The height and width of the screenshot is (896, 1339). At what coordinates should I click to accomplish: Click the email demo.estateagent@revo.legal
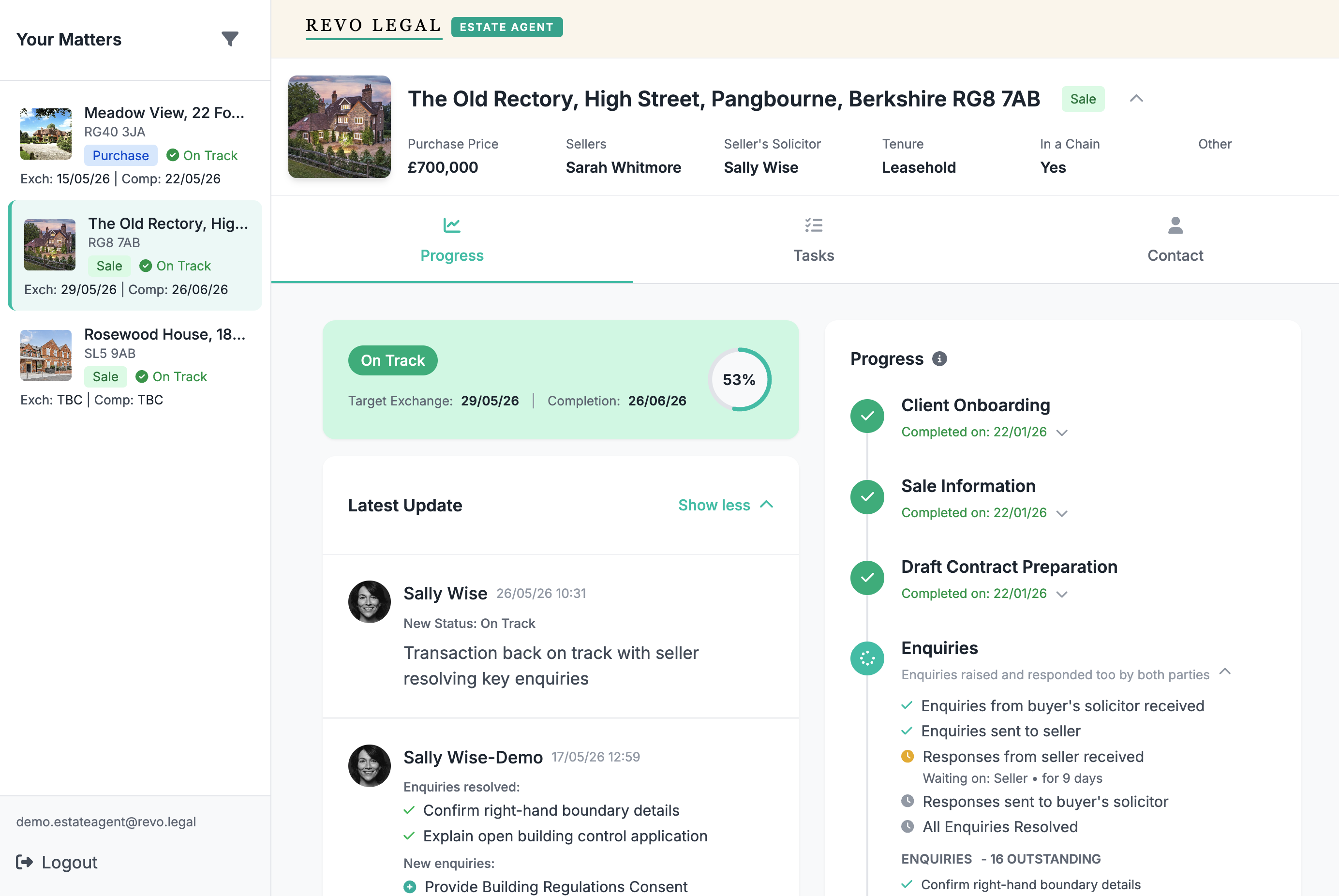(x=105, y=821)
